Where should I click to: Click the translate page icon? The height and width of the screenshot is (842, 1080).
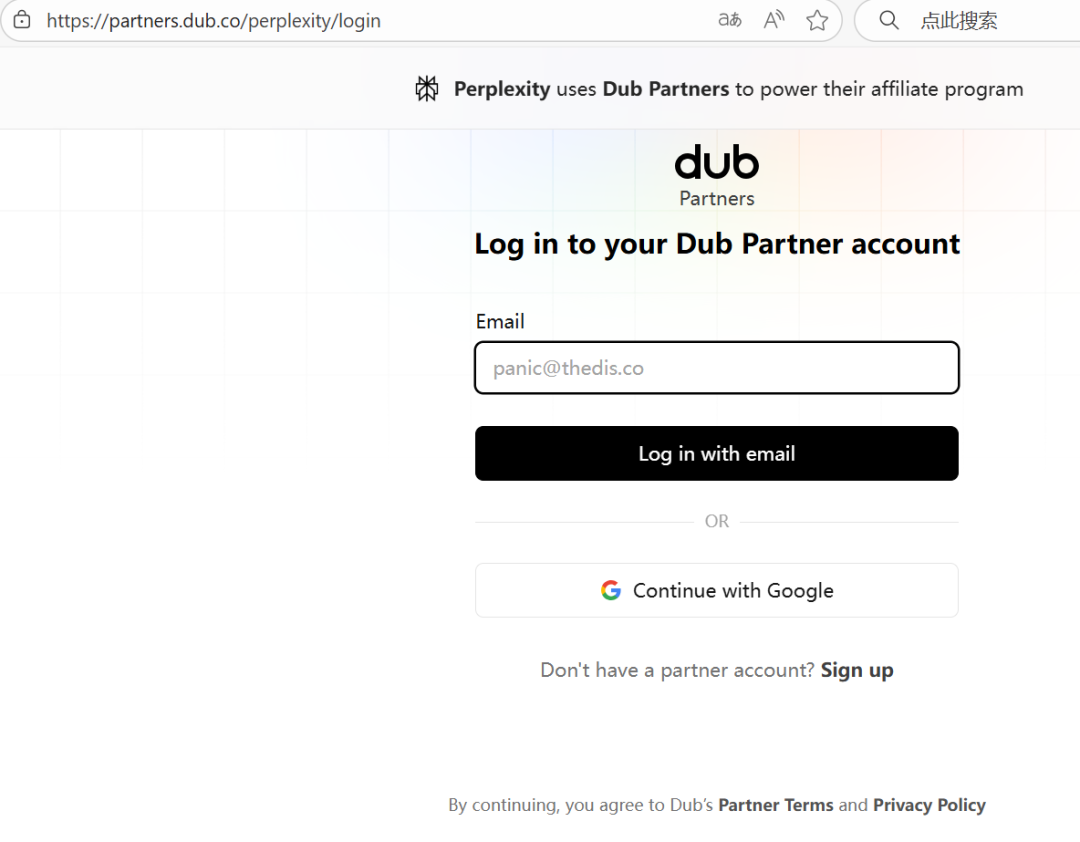point(730,20)
